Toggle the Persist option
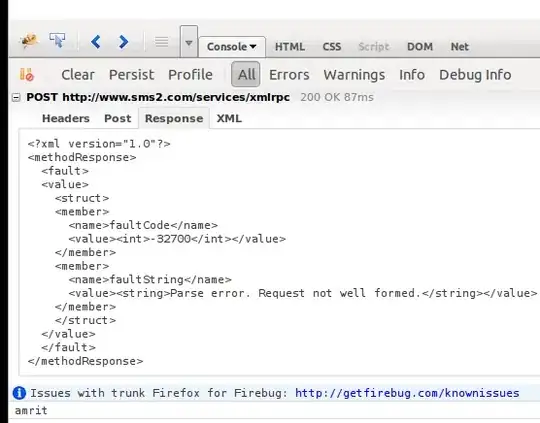Image resolution: width=540 pixels, height=423 pixels. (132, 75)
